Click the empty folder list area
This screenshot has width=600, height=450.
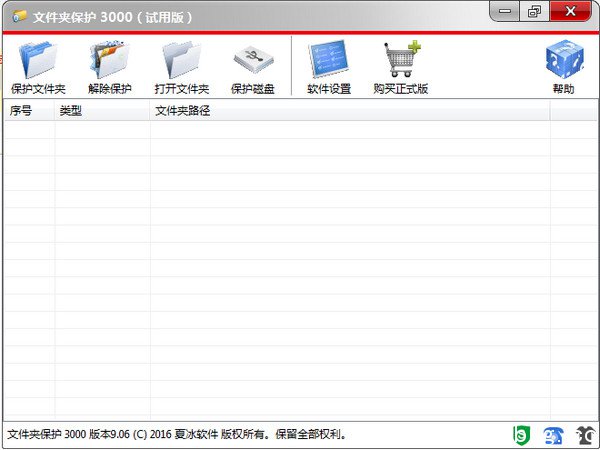click(300, 270)
